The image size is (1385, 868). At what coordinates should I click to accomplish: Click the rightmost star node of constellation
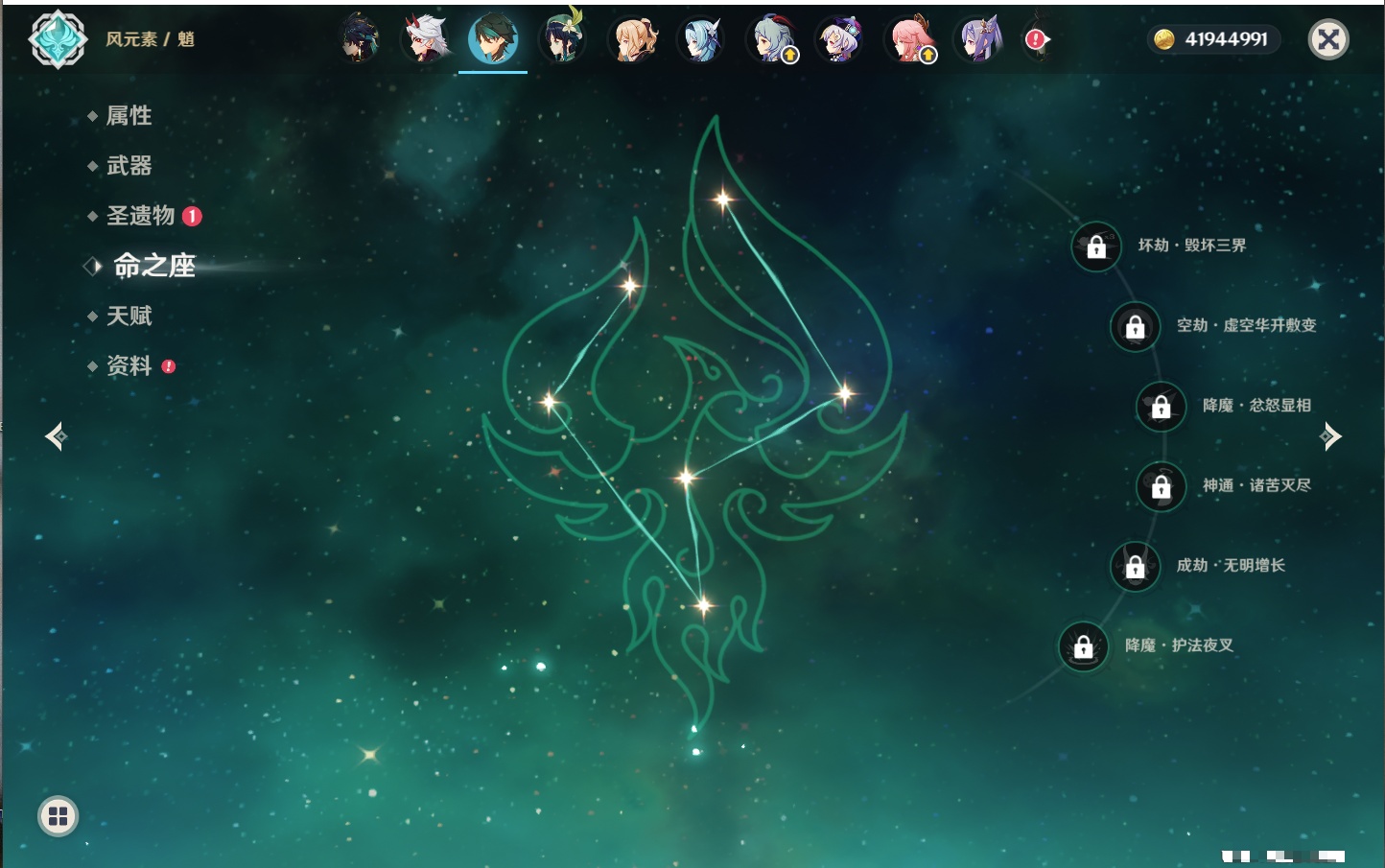[x=844, y=393]
